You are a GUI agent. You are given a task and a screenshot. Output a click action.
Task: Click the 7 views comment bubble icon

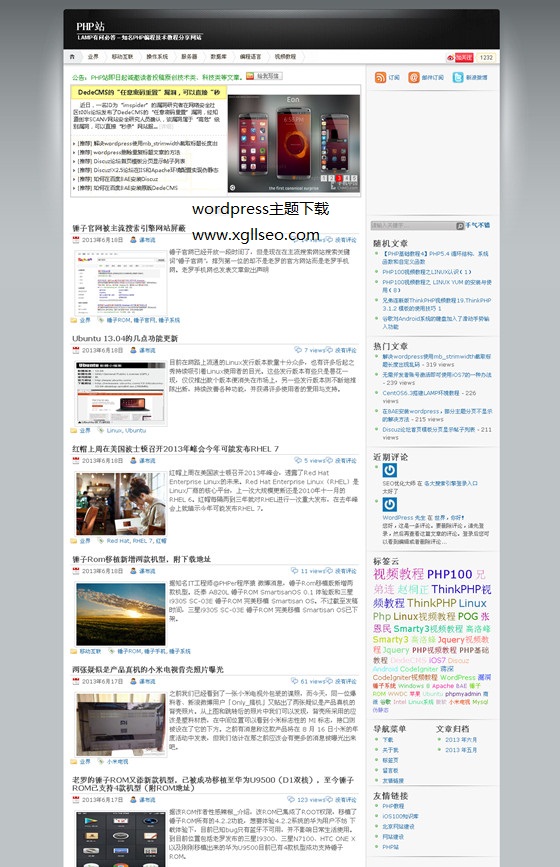298,350
